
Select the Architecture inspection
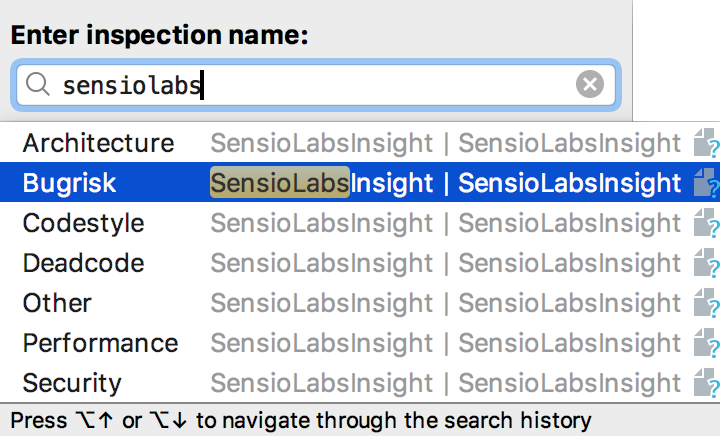pyautogui.click(x=98, y=144)
